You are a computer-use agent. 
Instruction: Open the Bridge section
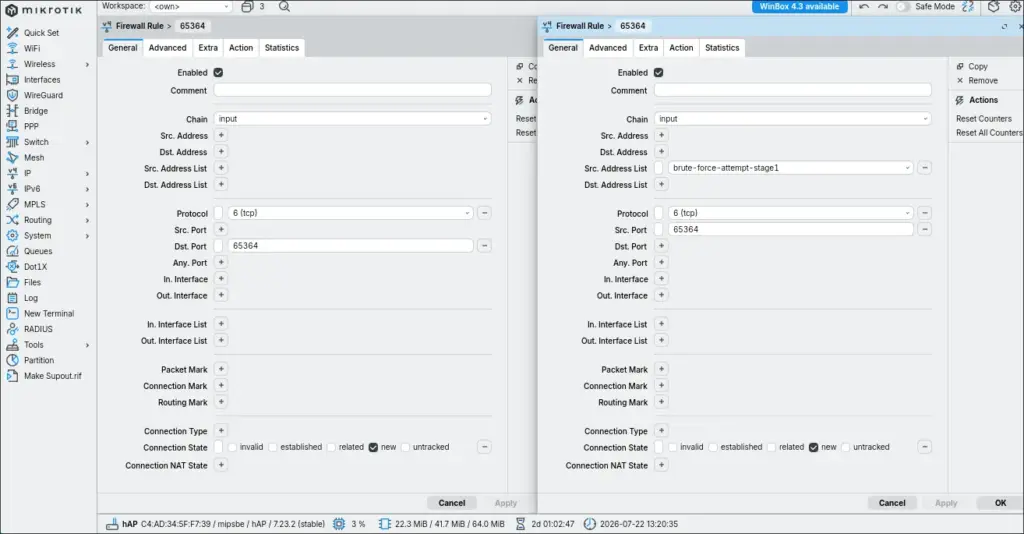pos(36,111)
